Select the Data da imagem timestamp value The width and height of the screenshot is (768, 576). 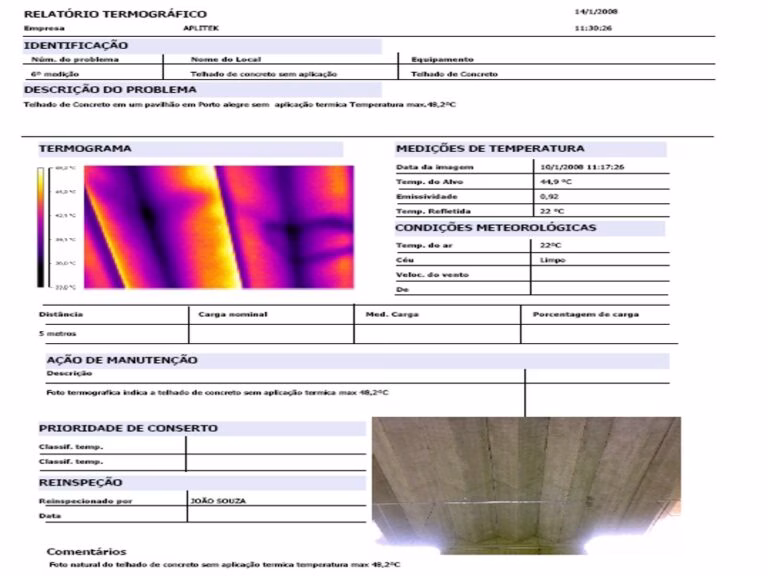(581, 166)
